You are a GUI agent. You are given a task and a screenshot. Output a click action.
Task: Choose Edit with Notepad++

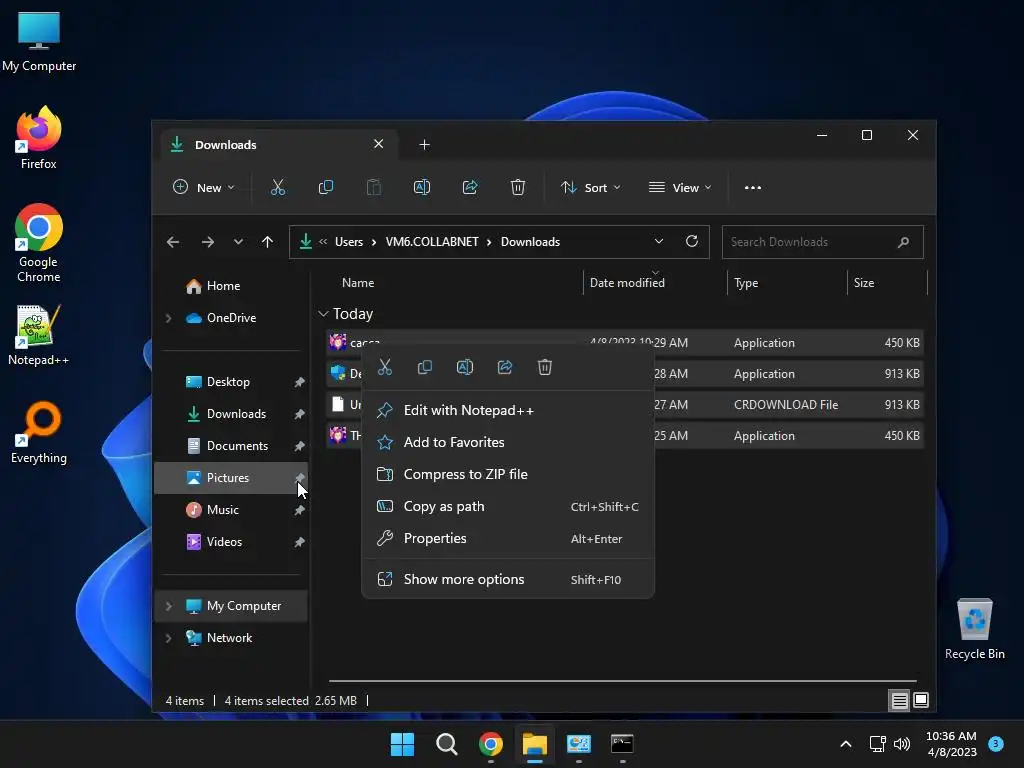508,410
